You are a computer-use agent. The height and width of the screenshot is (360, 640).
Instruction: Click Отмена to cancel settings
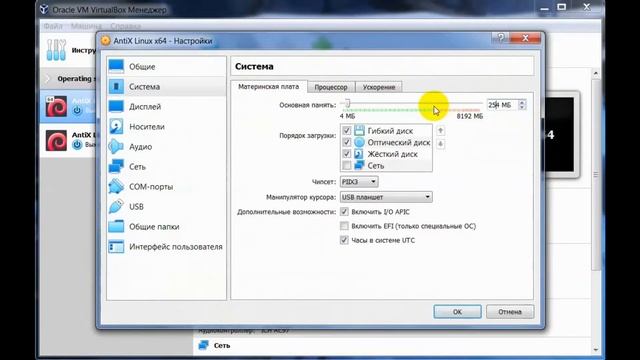(x=510, y=312)
